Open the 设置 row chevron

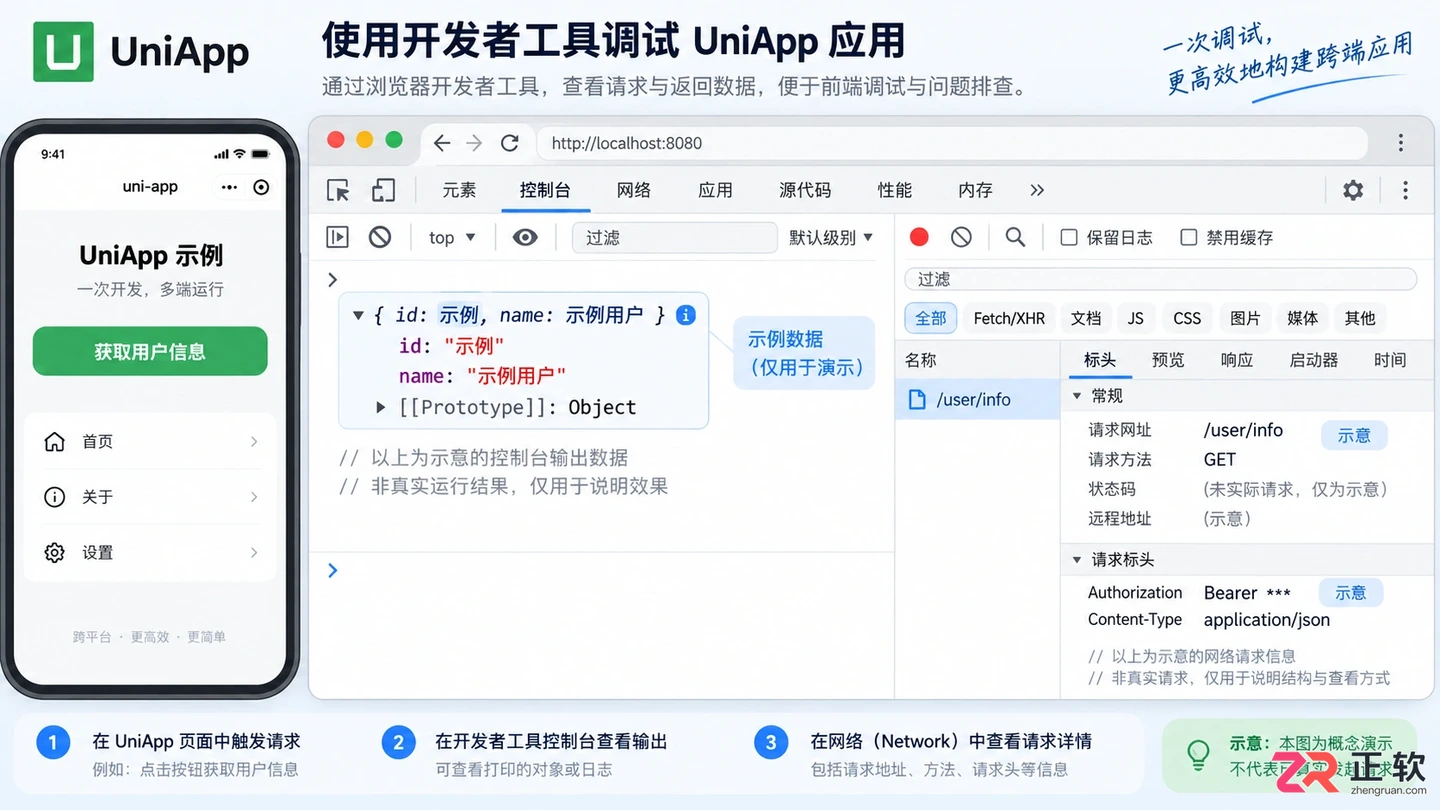point(254,552)
